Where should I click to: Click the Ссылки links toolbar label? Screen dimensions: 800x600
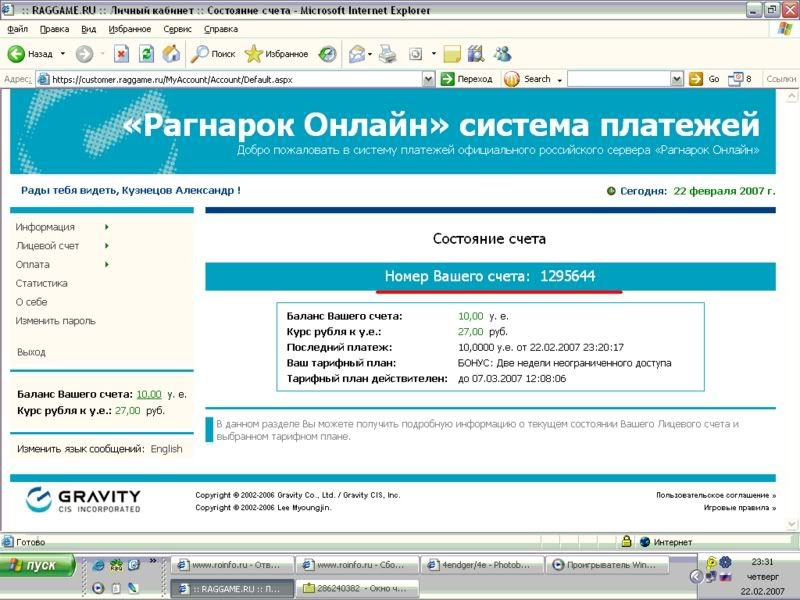781,79
